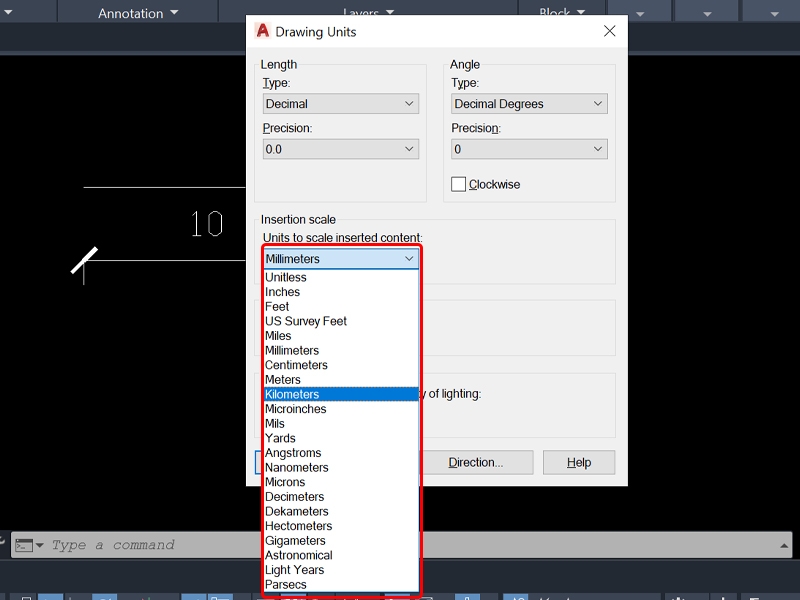800x600 pixels.
Task: Open Length Precision 0.0 dropdown
Action: [x=341, y=149]
